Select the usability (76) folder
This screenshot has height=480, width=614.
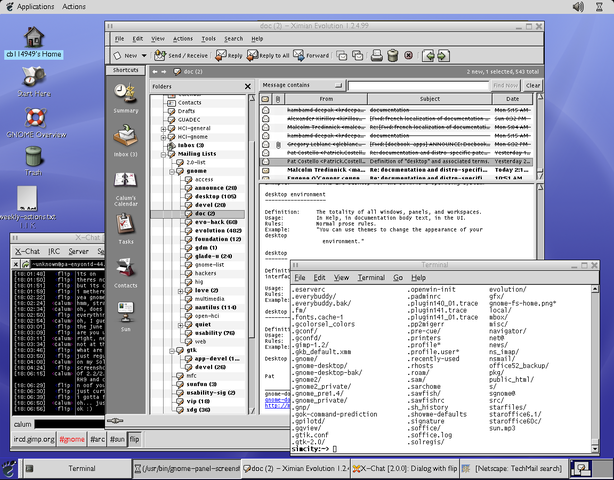point(215,333)
